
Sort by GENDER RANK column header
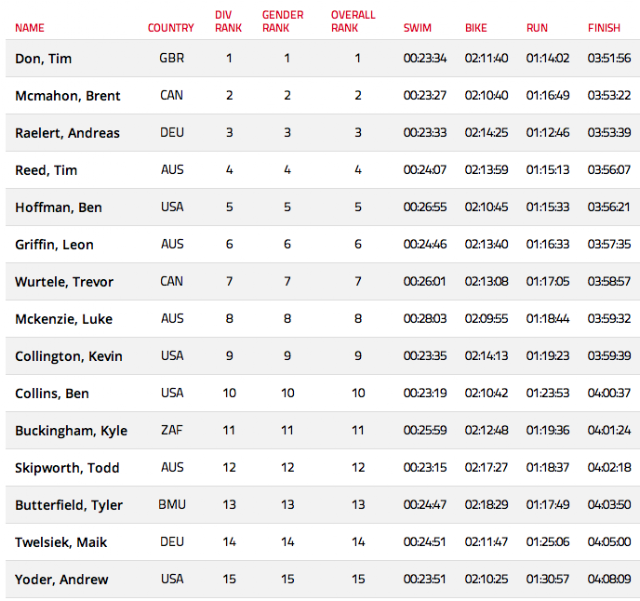283,22
